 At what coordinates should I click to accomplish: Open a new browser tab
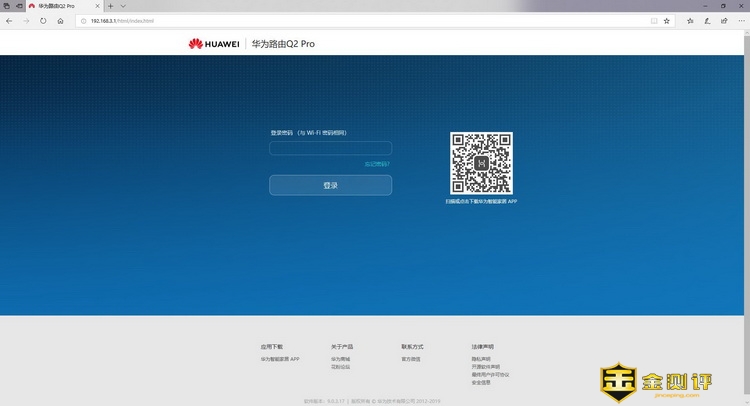pyautogui.click(x=110, y=6)
